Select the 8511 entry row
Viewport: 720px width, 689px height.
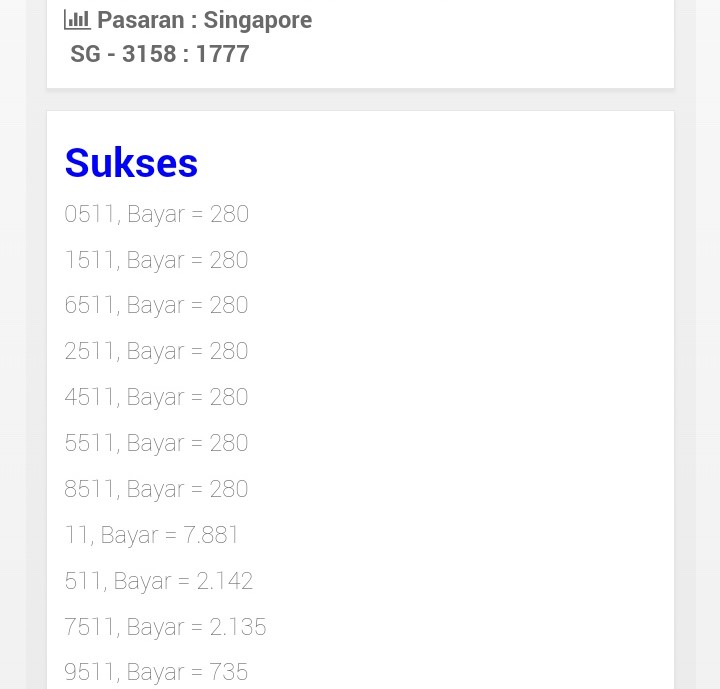coord(156,489)
